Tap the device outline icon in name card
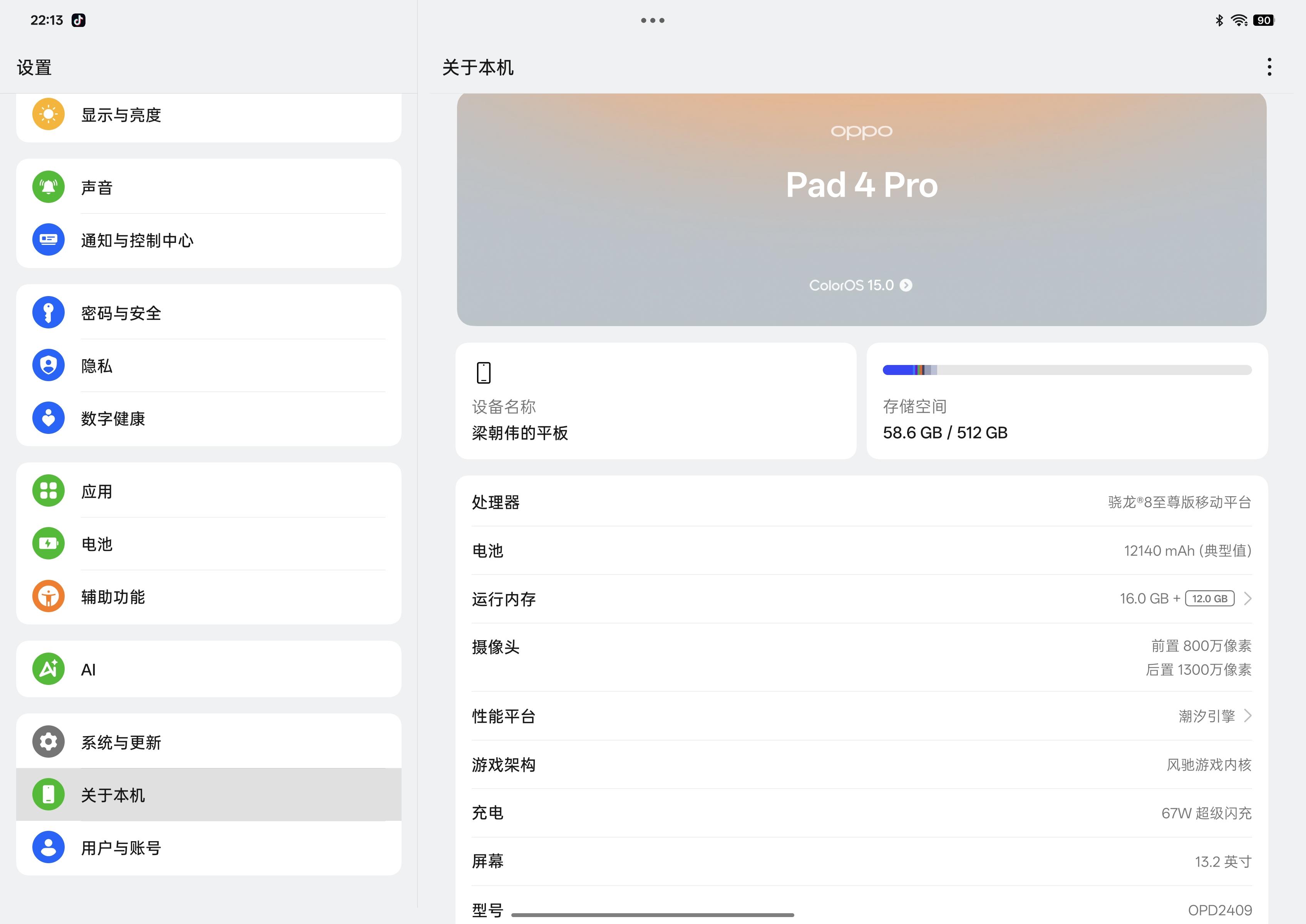1306x924 pixels. (484, 373)
